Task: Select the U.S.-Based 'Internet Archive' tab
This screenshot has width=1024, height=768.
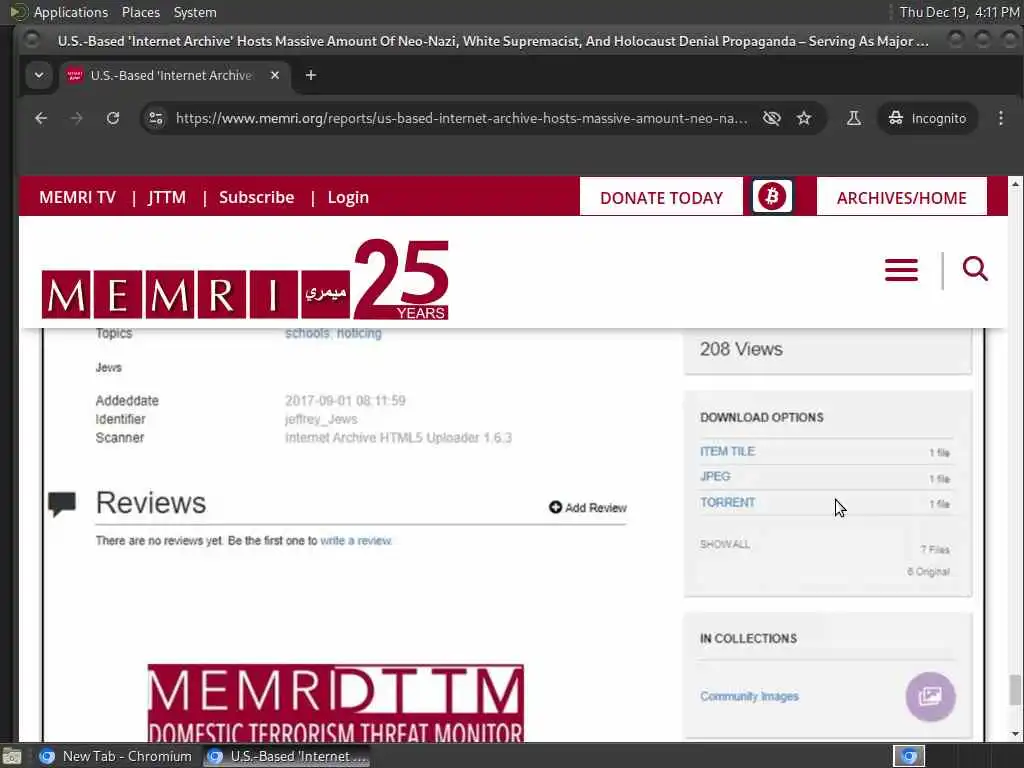Action: pyautogui.click(x=172, y=75)
